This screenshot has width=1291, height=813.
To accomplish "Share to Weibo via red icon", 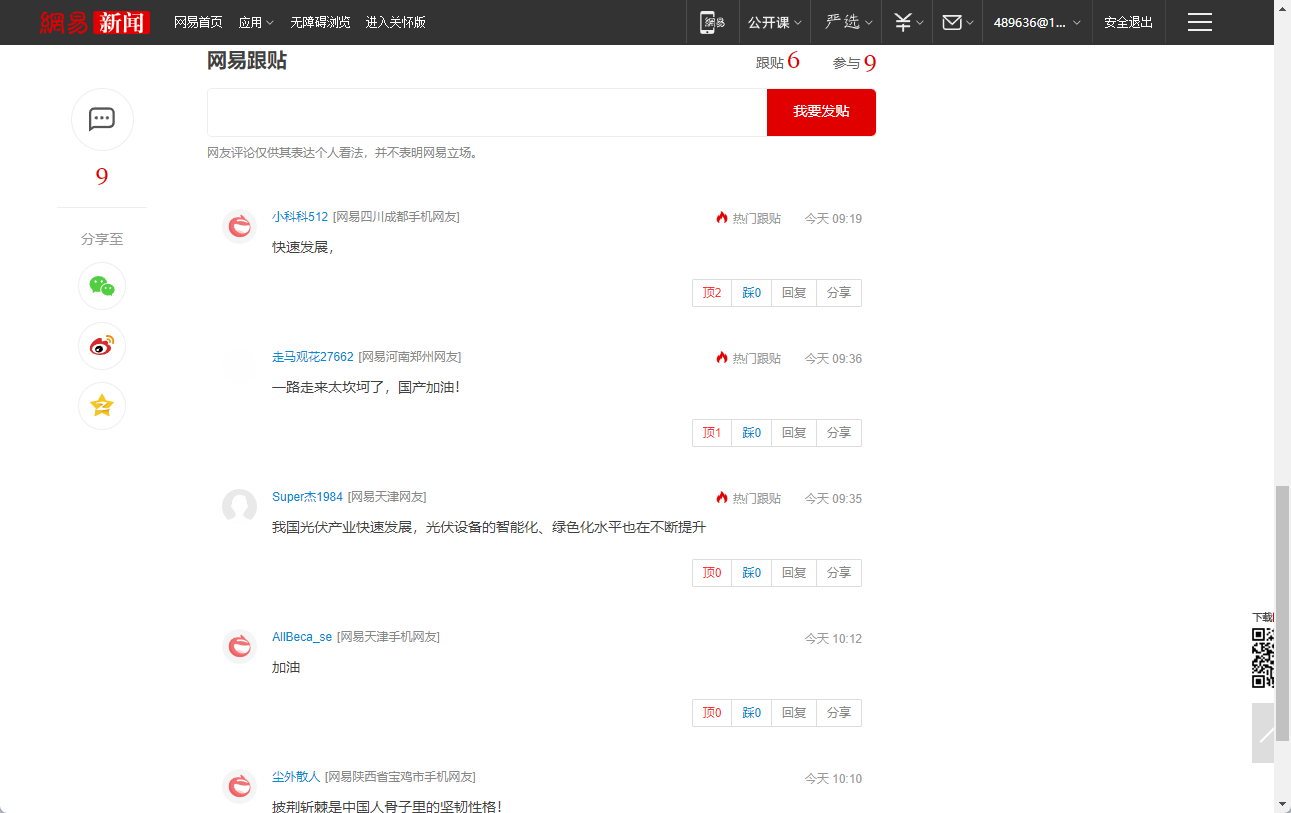I will coord(102,346).
